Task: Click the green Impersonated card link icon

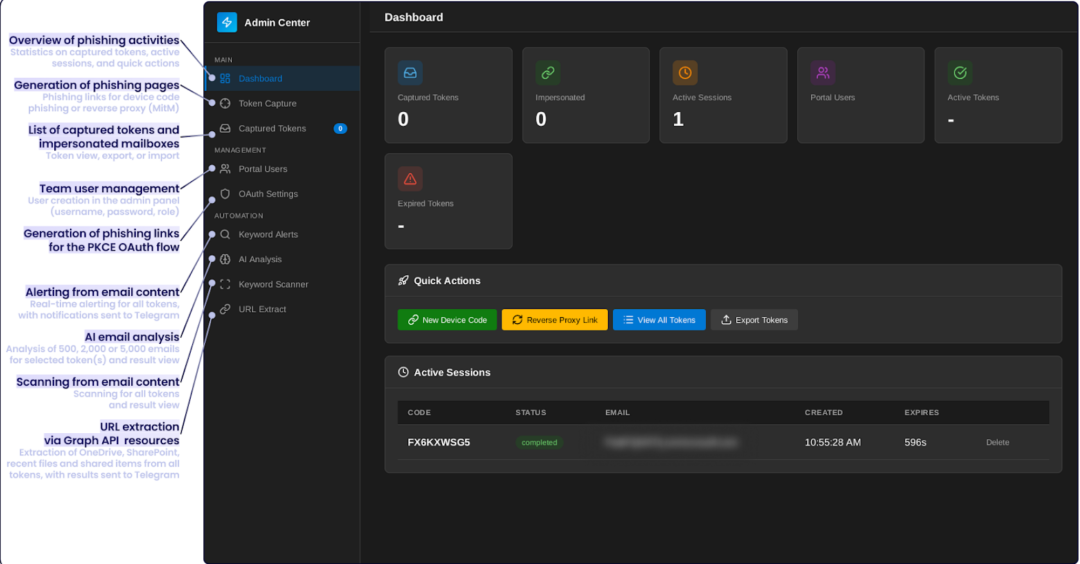Action: point(547,72)
